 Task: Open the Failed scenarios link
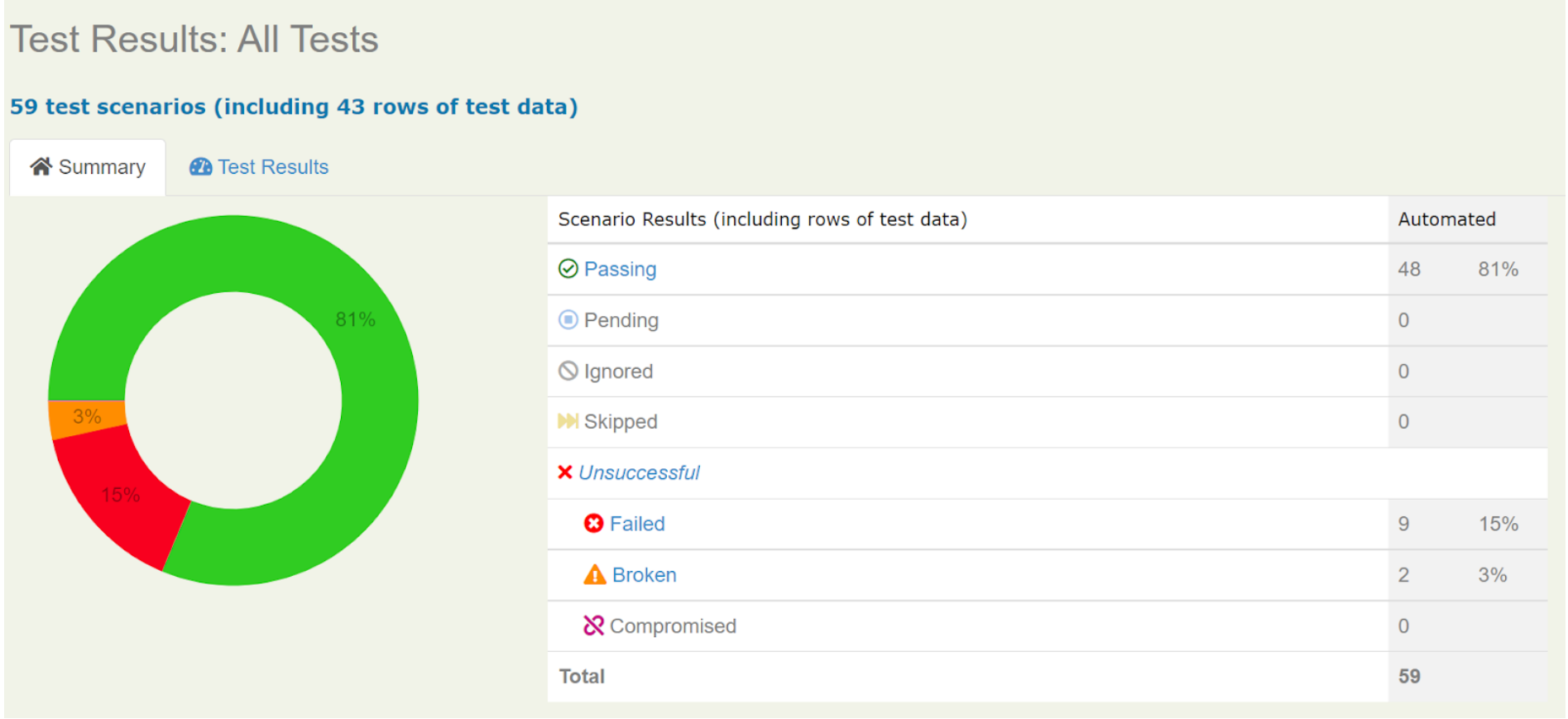coord(637,523)
